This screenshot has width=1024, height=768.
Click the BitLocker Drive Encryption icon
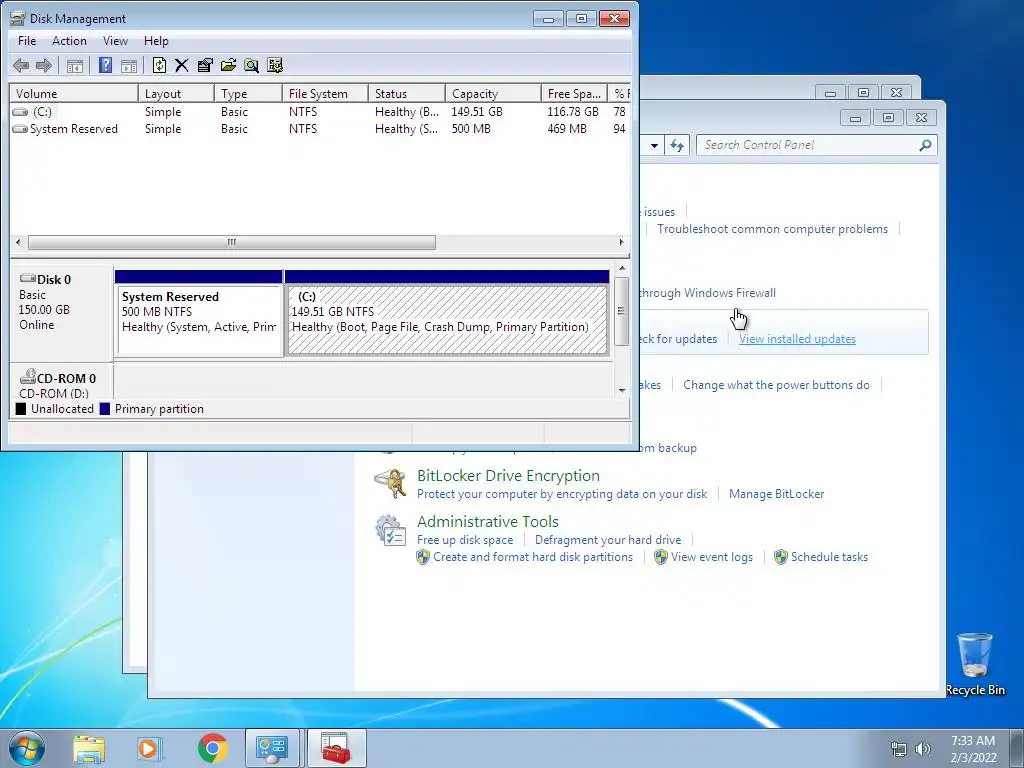[x=391, y=484]
